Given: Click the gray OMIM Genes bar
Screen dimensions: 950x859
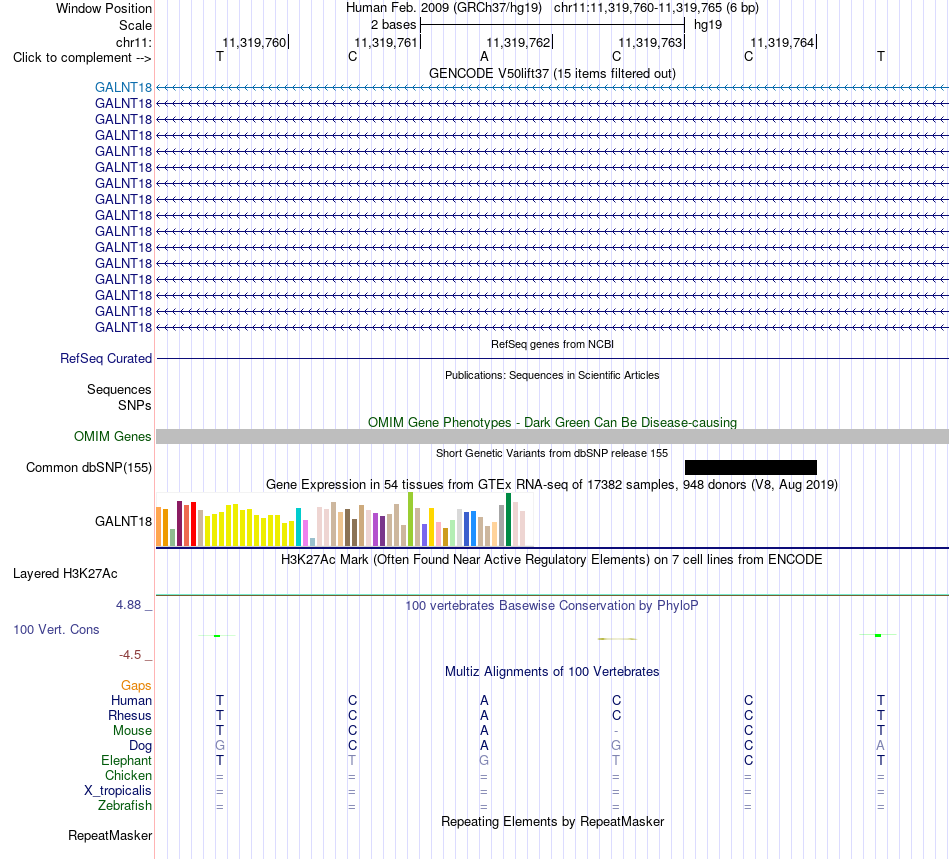Looking at the screenshot, I should tap(552, 436).
